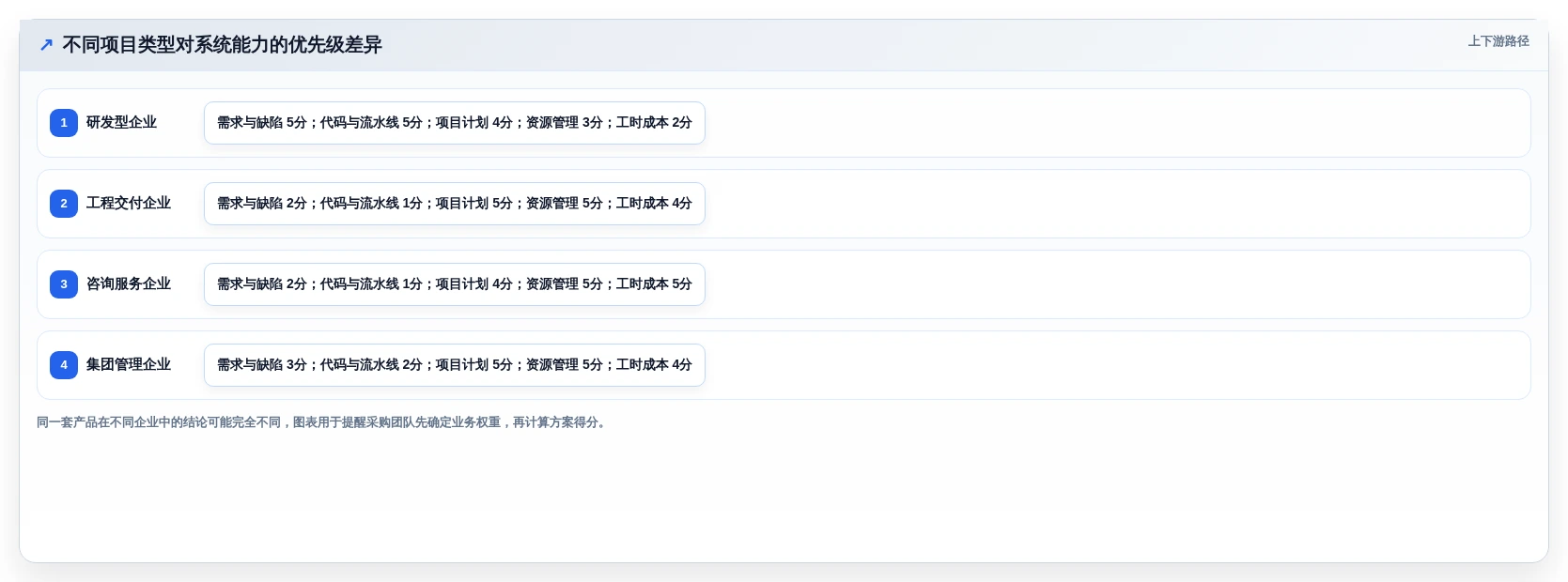This screenshot has width=1568, height=582.
Task: Click the 工程交付企业 score box with 代码与流水线 1分
Action: [x=455, y=204]
